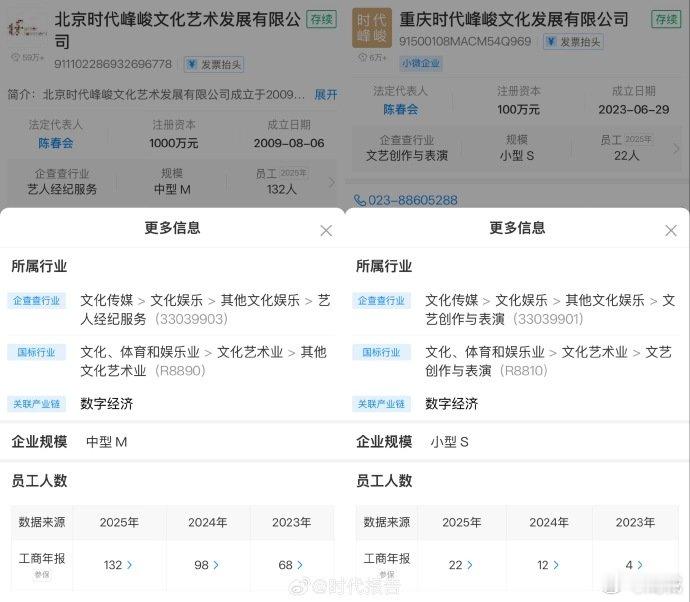Open legal representative 陈春会 on Beijing company
This screenshot has height=602, width=690.
coord(55,143)
